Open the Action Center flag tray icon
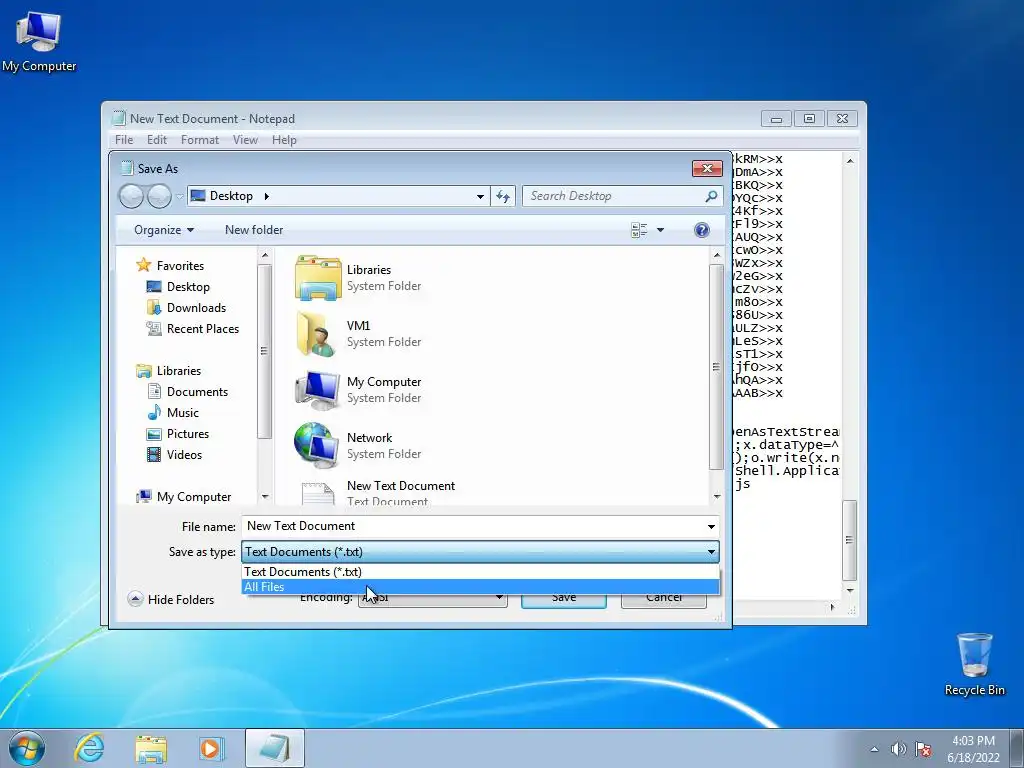The image size is (1024, 768). click(923, 749)
